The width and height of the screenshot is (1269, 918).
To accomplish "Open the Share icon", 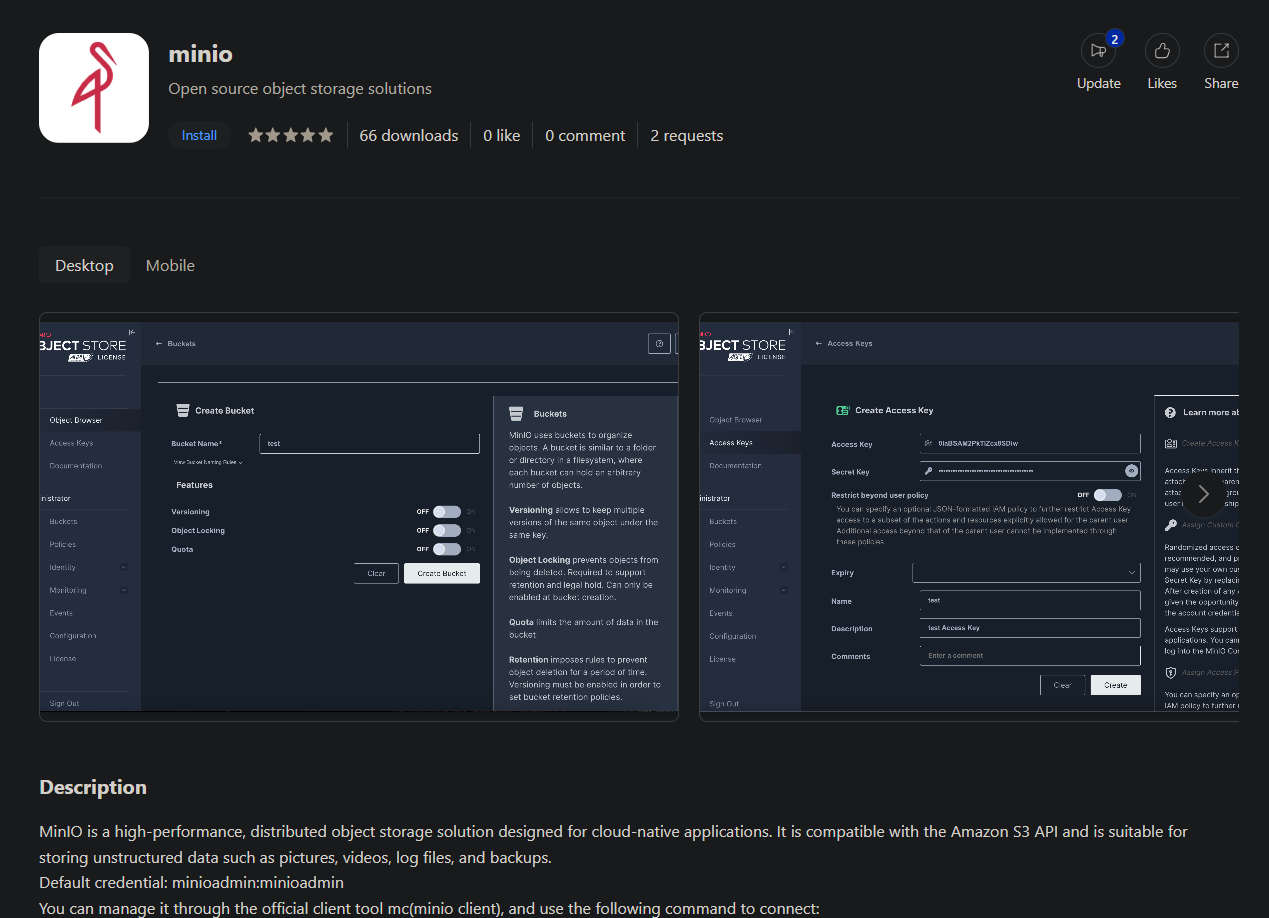I will click(x=1221, y=50).
